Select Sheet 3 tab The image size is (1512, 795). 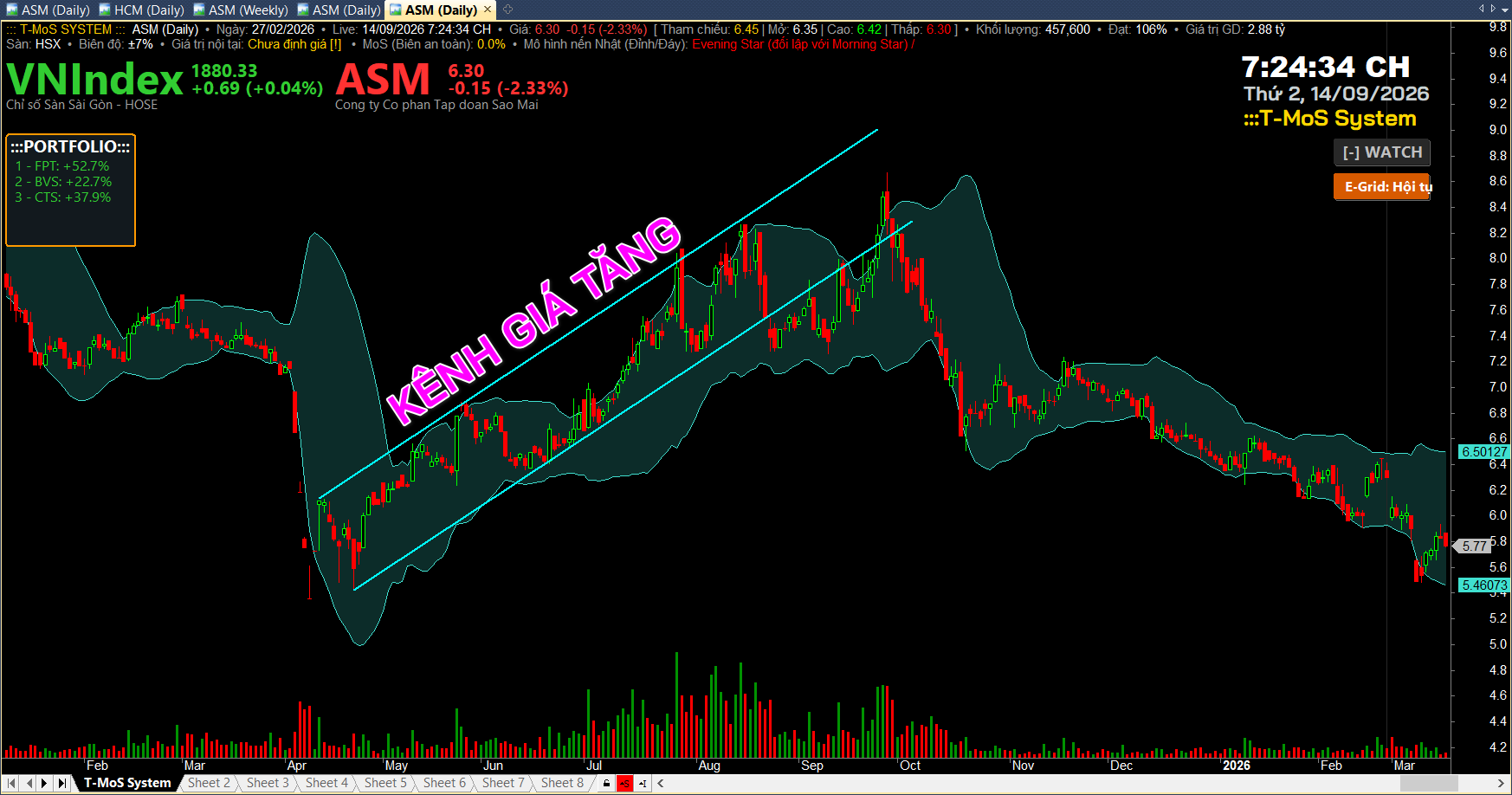pos(268,783)
